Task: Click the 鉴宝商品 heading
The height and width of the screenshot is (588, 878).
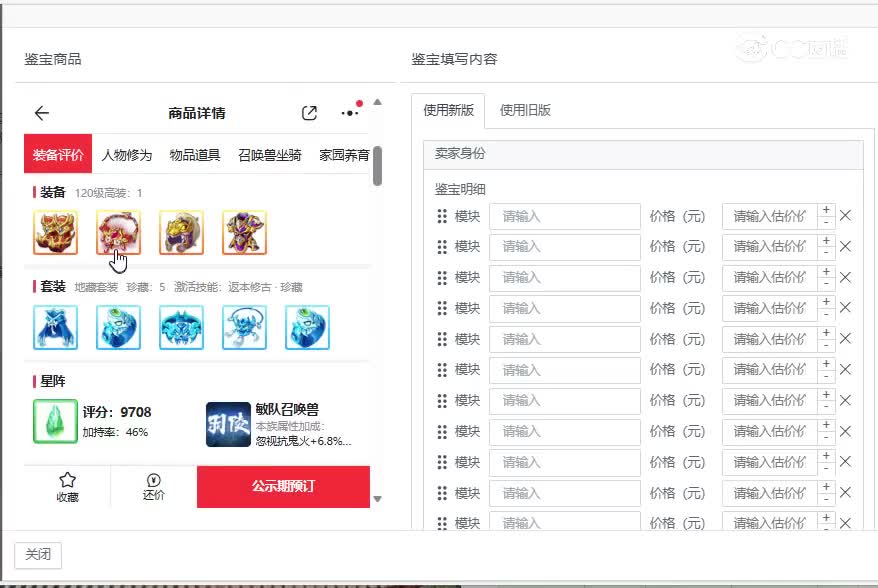Action: [x=53, y=59]
